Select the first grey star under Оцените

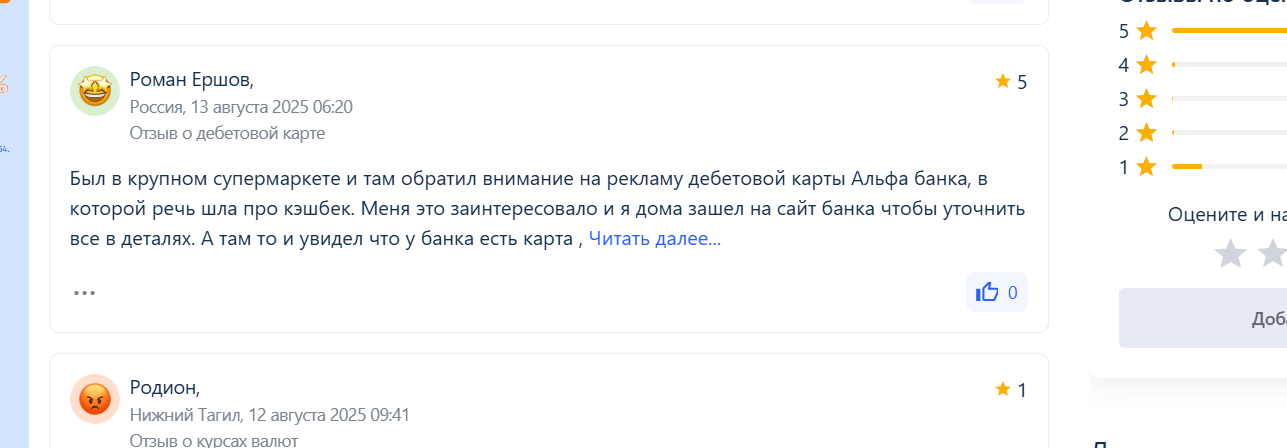point(1230,253)
